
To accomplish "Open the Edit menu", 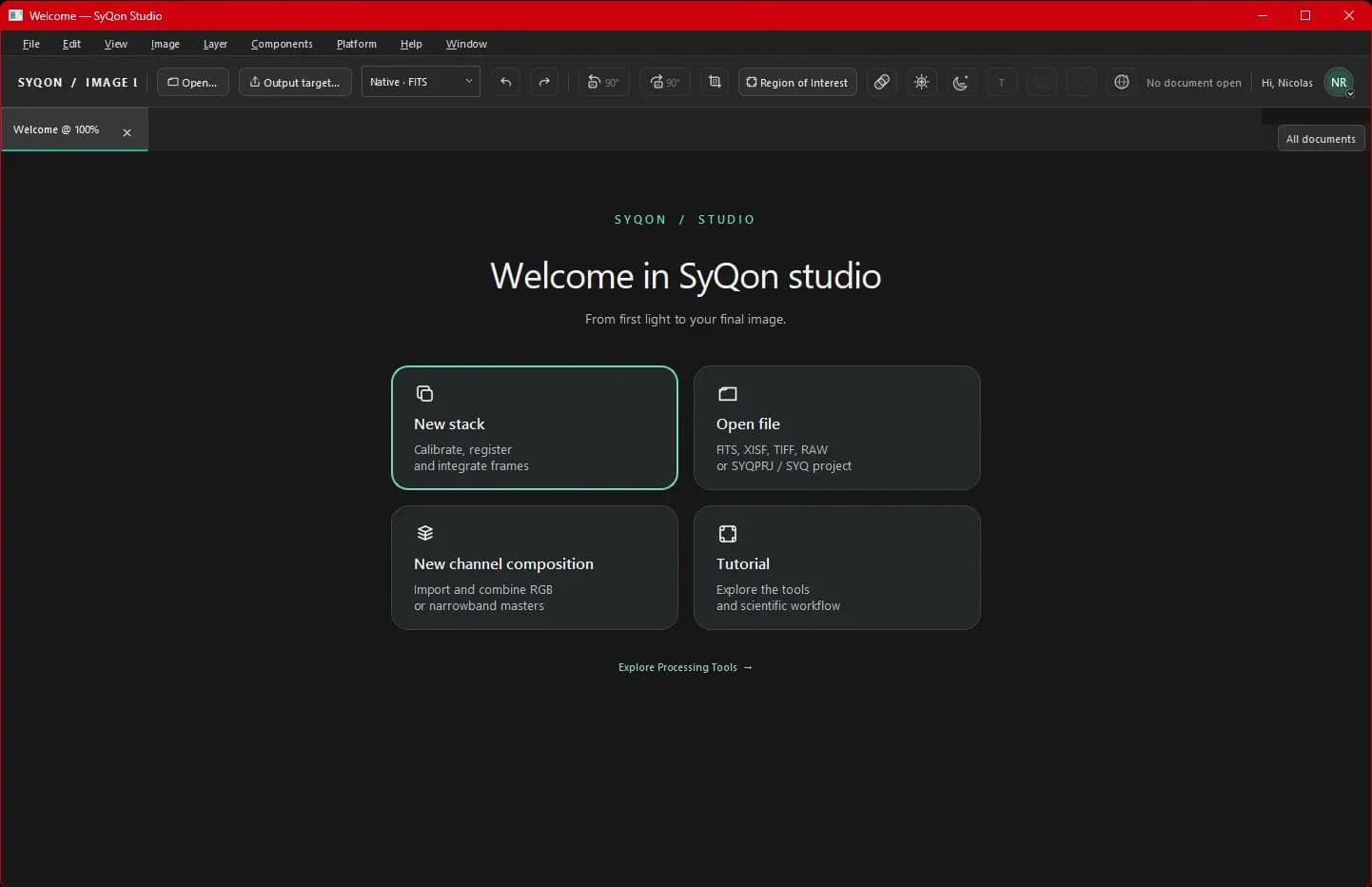I will tap(71, 44).
